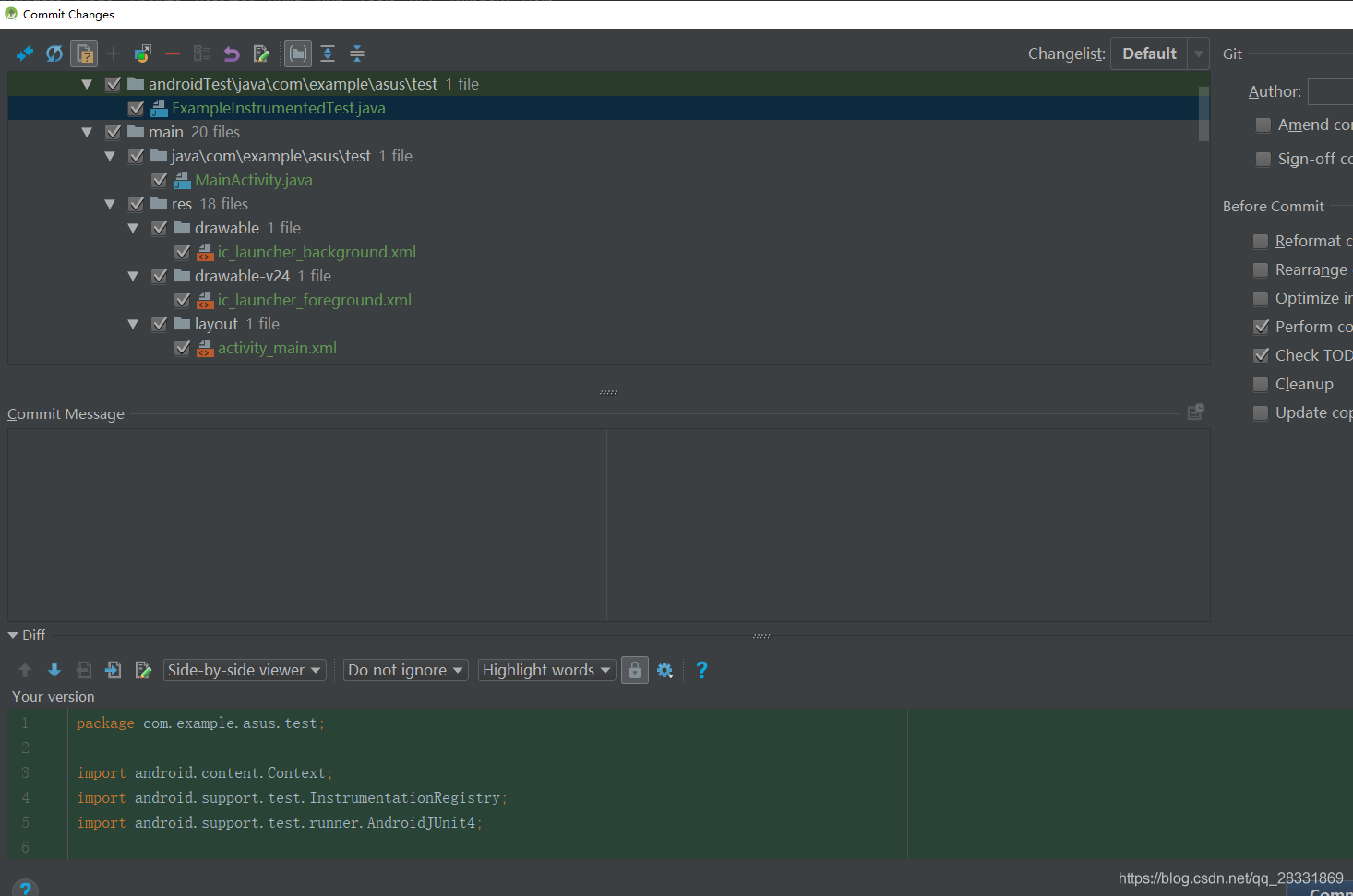Viewport: 1353px width, 896px height.
Task: Enable the Optimize imports checkbox
Action: [1261, 298]
